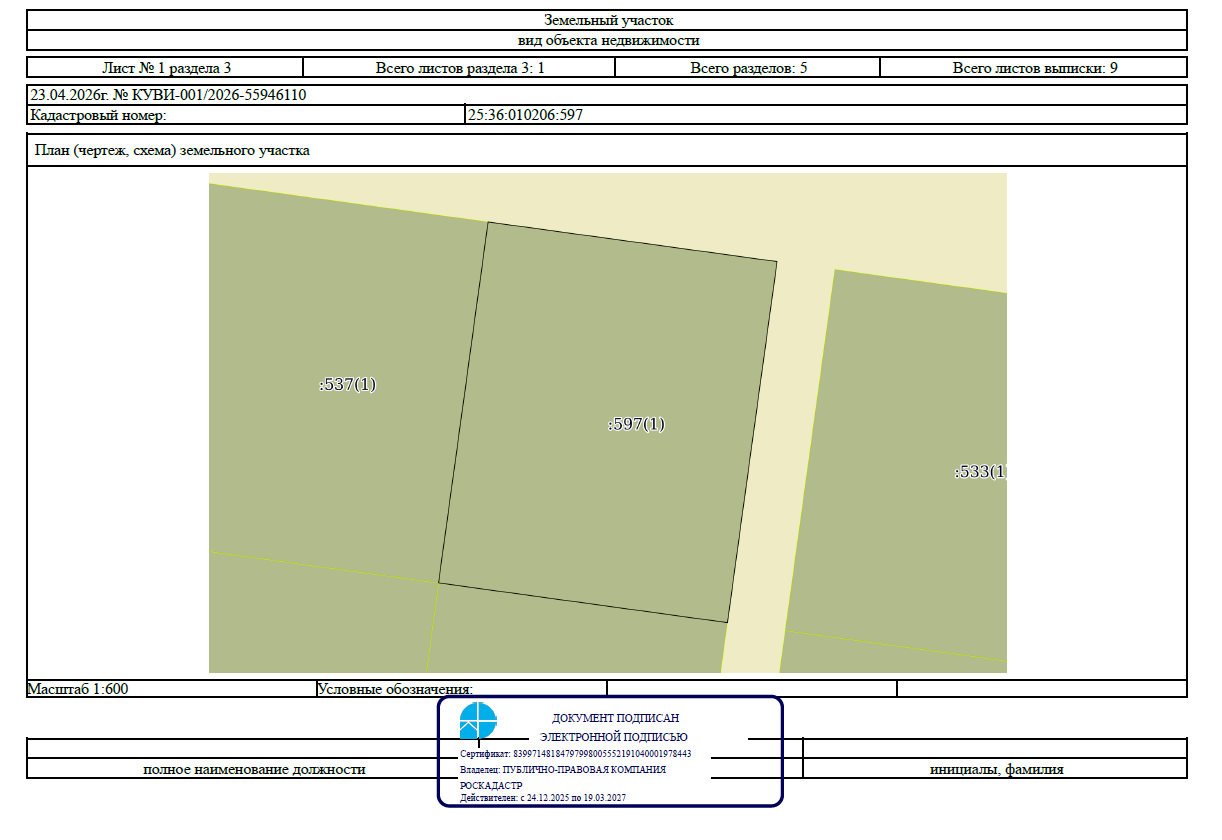Click 'План (чертеж, схема) земельного участка' heading
Image resolution: width=1222 pixels, height=840 pixels.
pyautogui.click(x=172, y=150)
